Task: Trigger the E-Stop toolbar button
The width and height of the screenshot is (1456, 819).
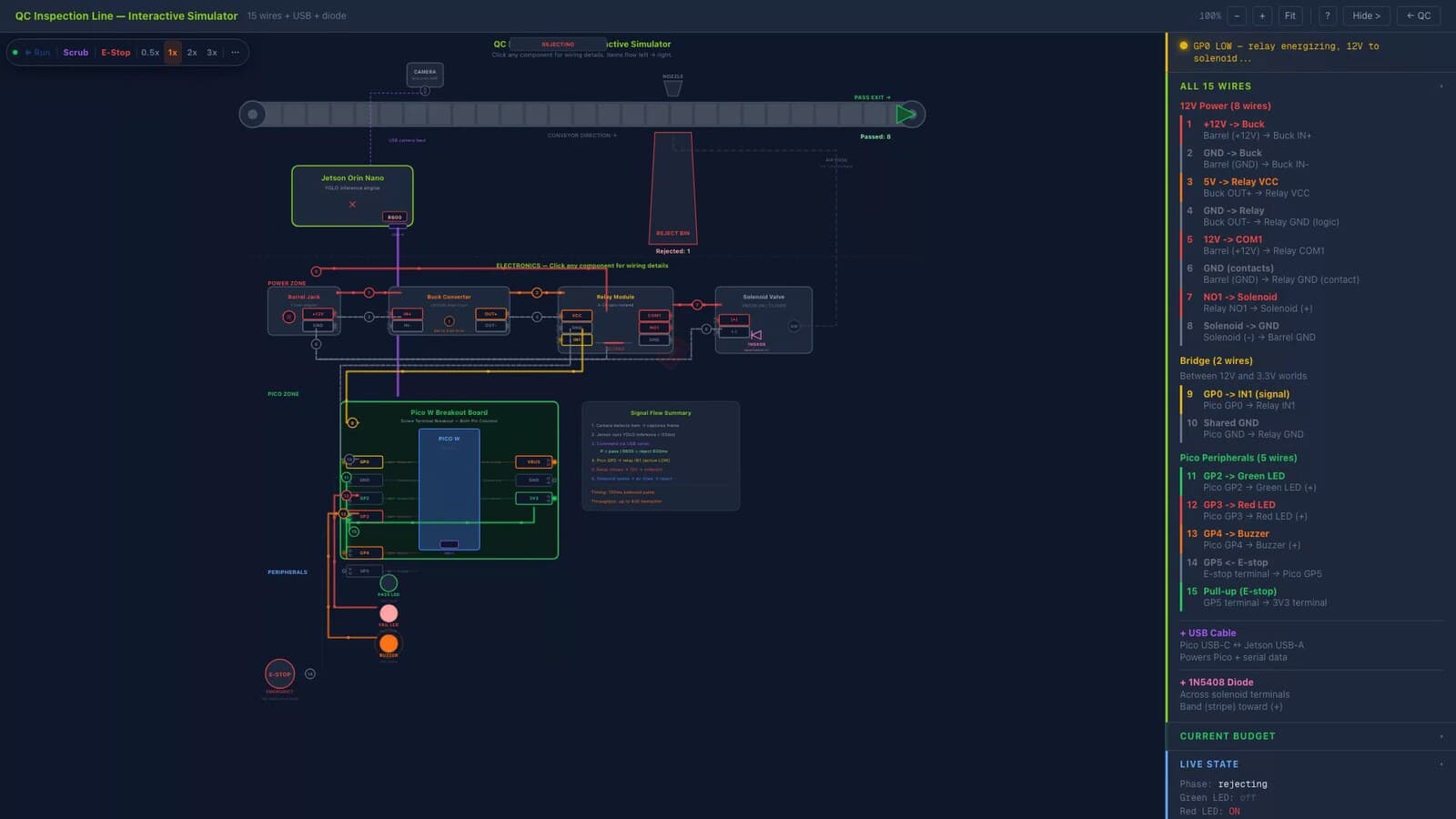Action: pos(116,53)
